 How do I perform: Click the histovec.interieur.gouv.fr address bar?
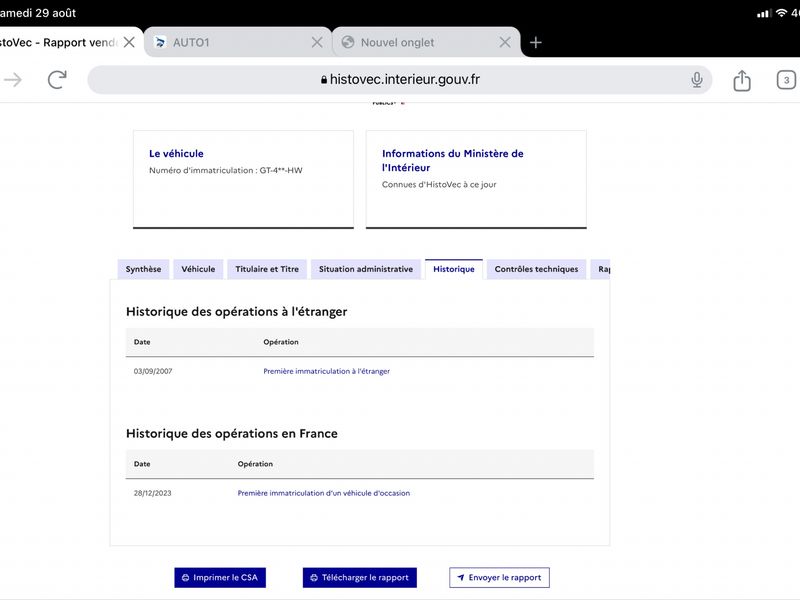point(399,80)
